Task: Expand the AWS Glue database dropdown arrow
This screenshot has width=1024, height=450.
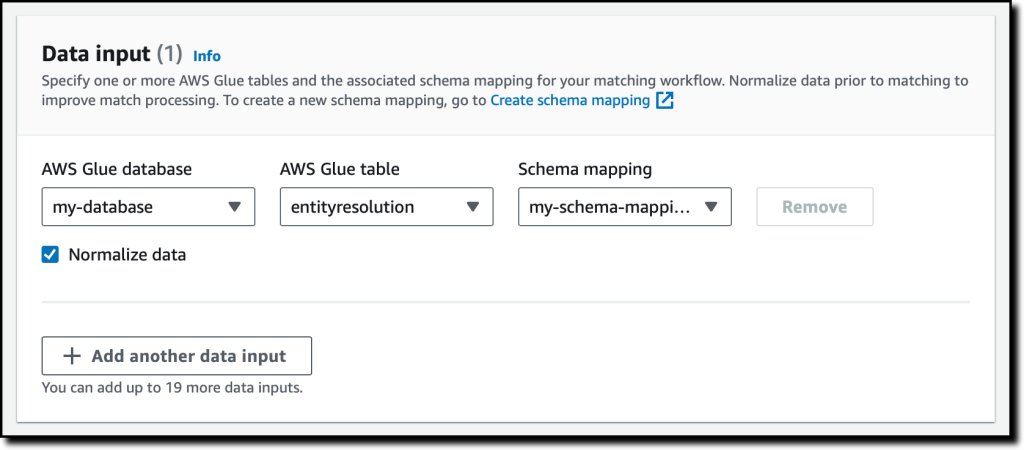Action: [234, 207]
